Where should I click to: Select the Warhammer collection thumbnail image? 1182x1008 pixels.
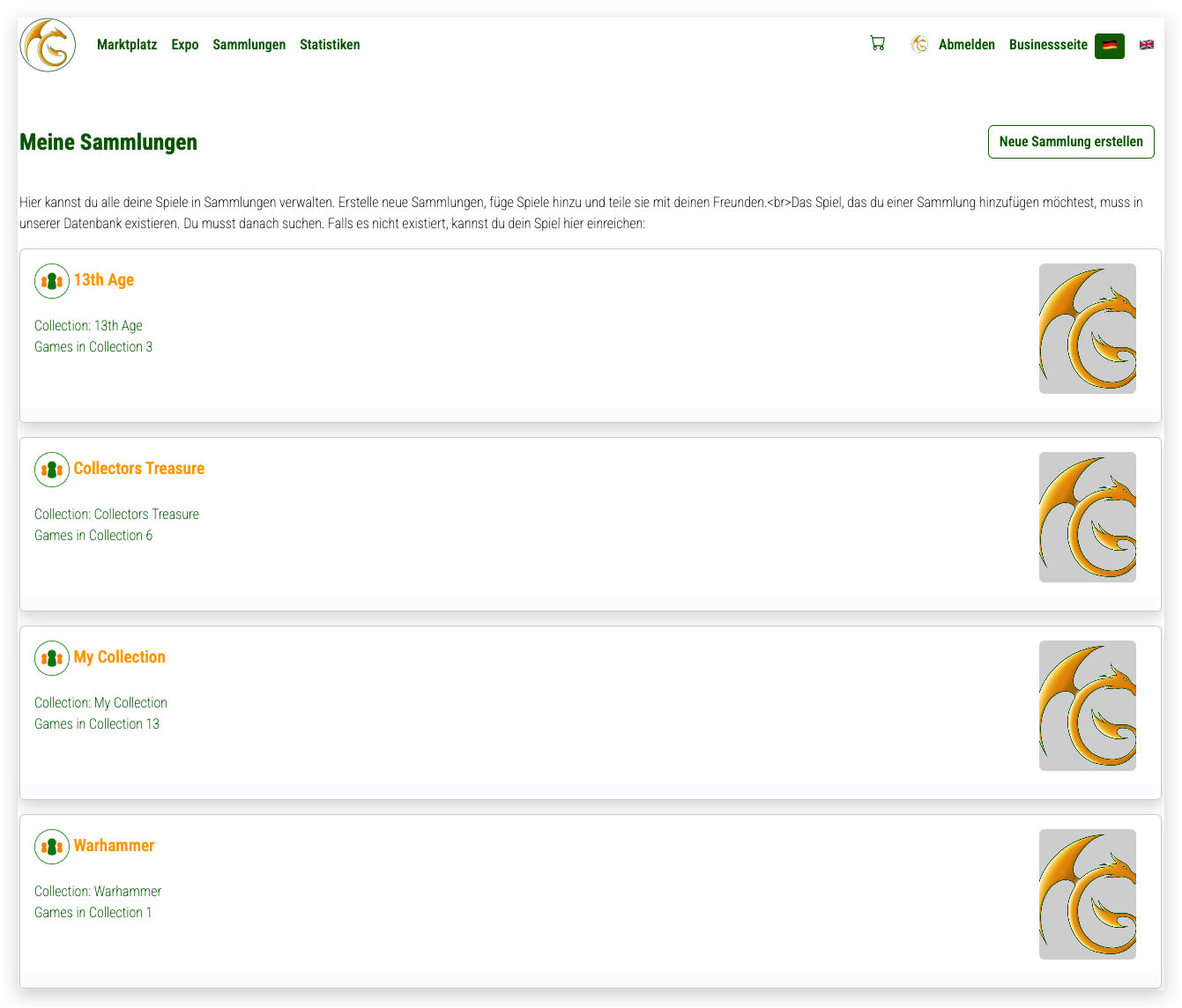coord(1087,894)
